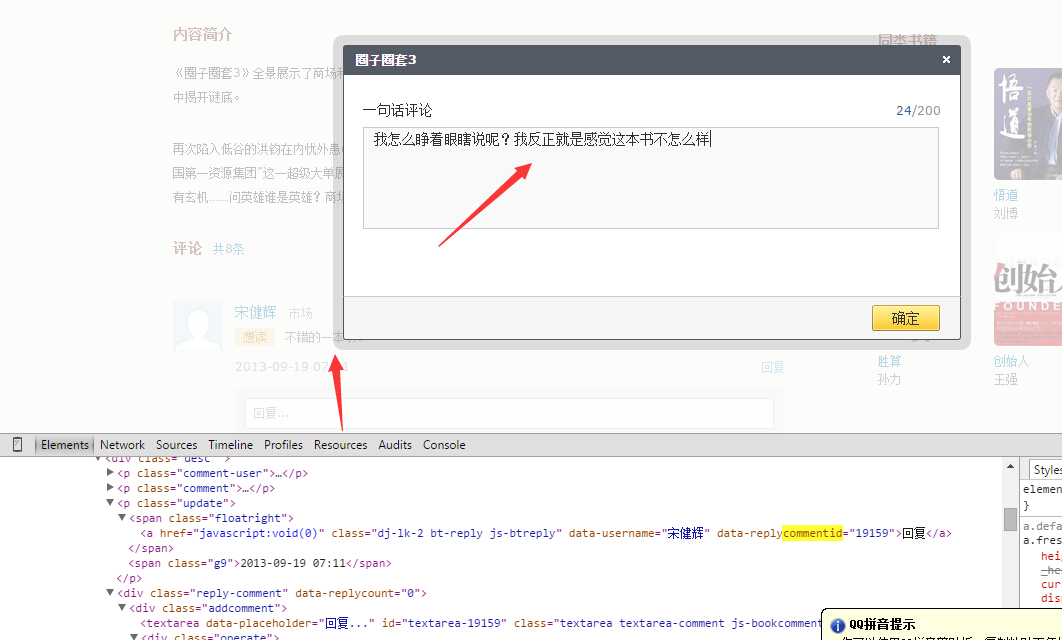Focus the 一句话评论 comment text area
1062x640 pixels.
pos(651,178)
